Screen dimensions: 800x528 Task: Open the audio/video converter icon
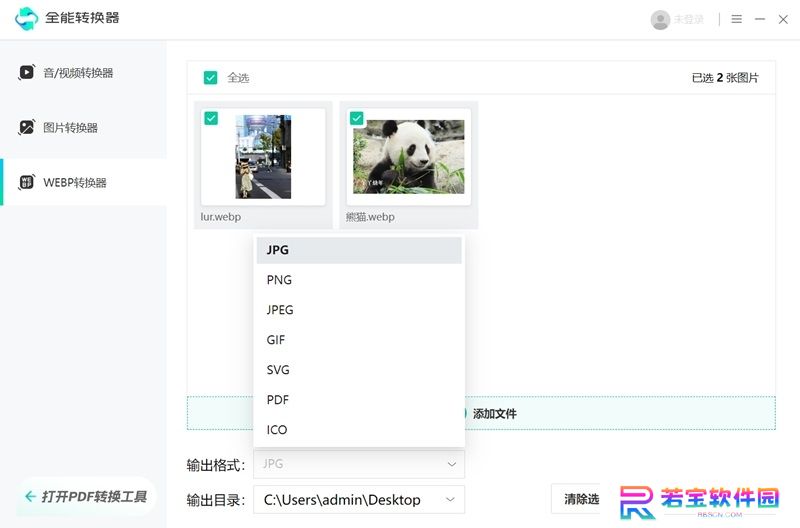coord(27,72)
